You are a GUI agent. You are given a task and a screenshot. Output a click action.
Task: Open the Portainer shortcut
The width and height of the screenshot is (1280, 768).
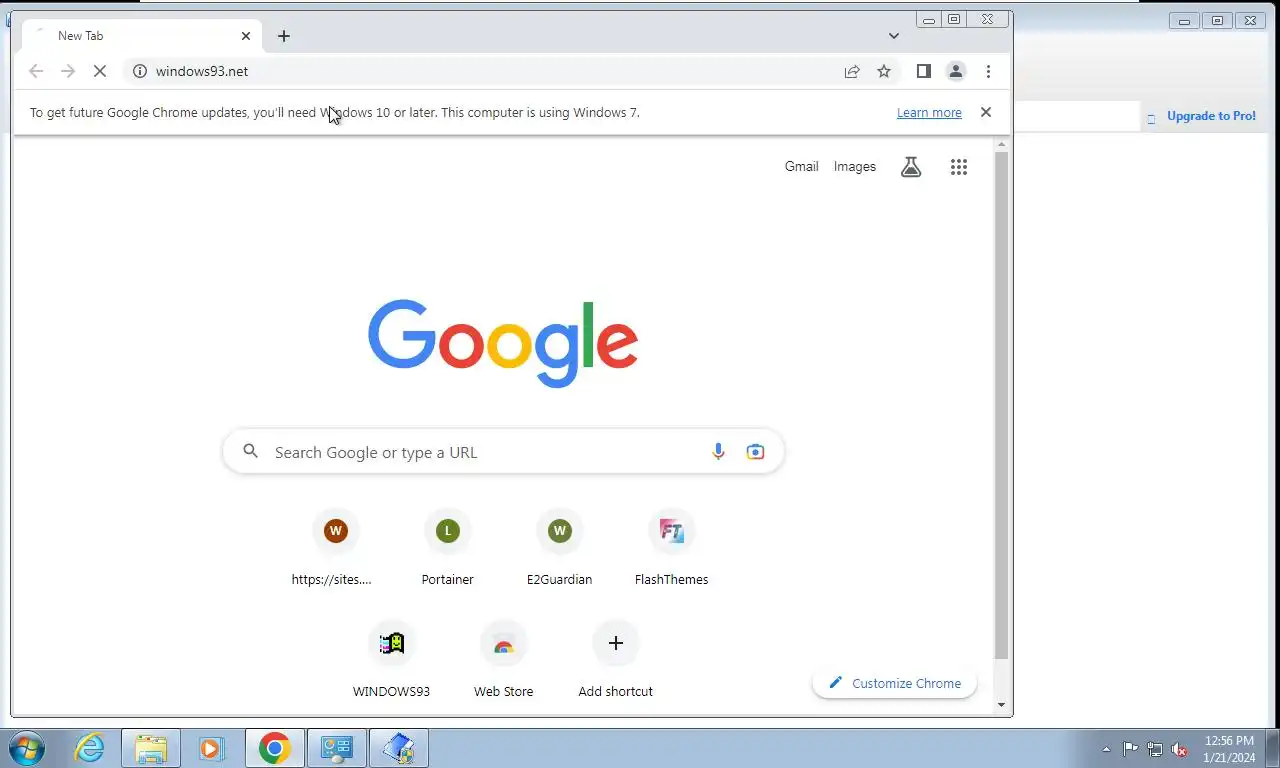(448, 548)
